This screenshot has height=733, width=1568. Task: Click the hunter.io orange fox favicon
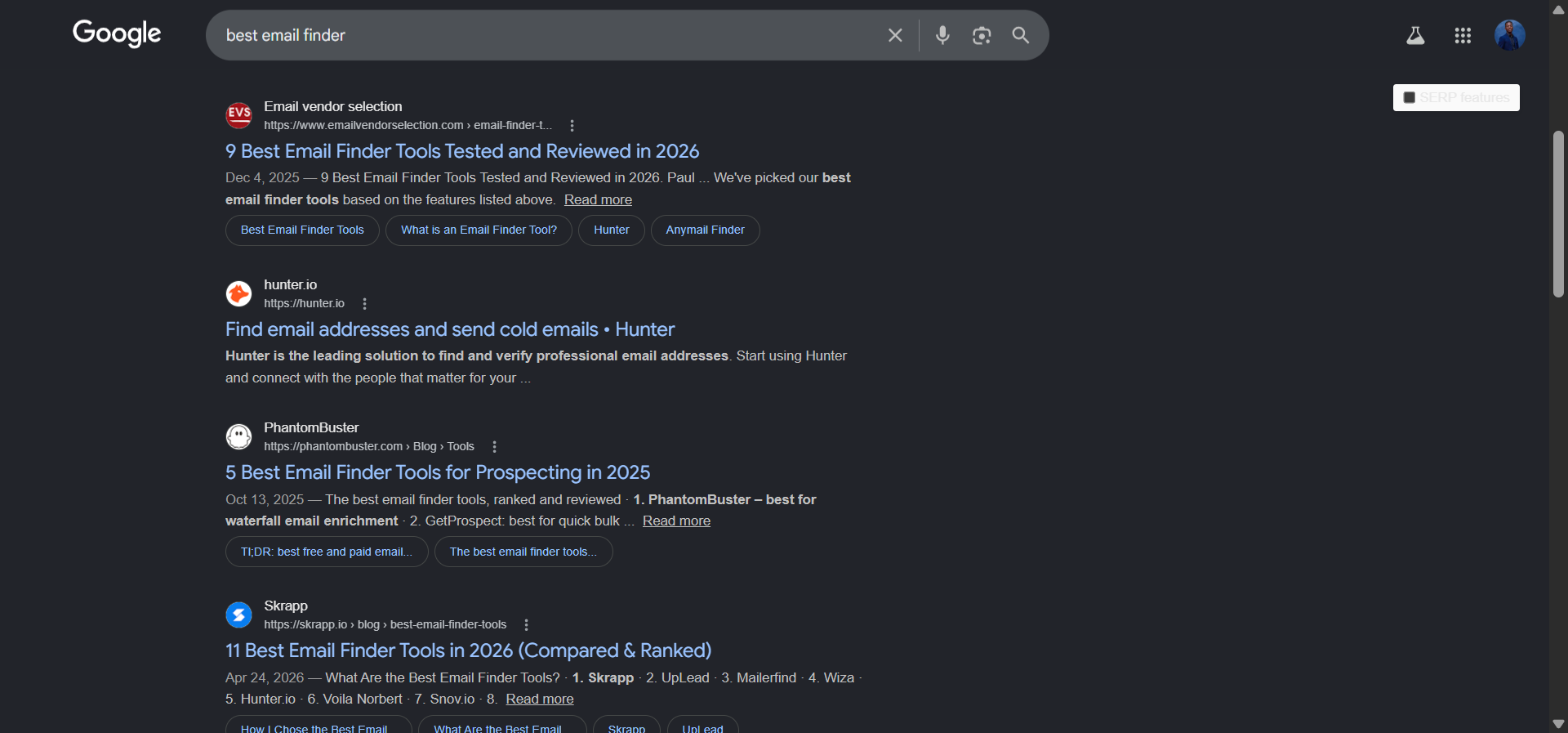point(238,293)
